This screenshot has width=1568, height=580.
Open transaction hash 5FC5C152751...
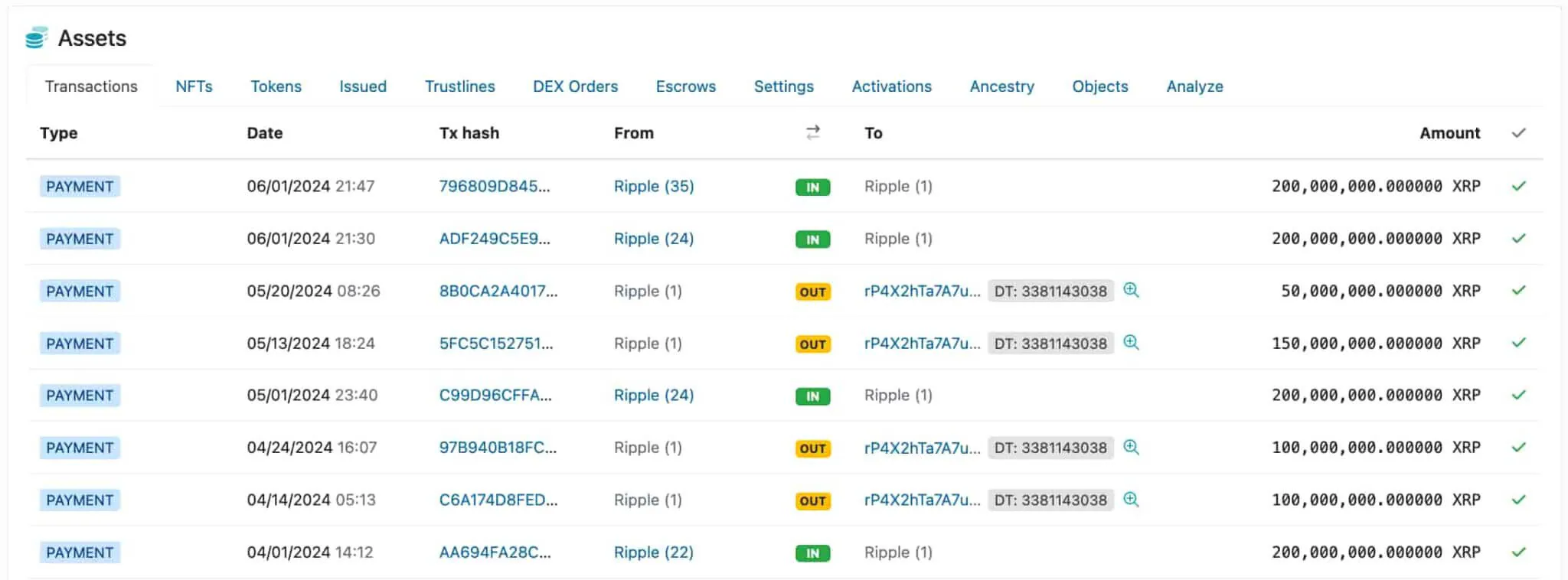495,343
